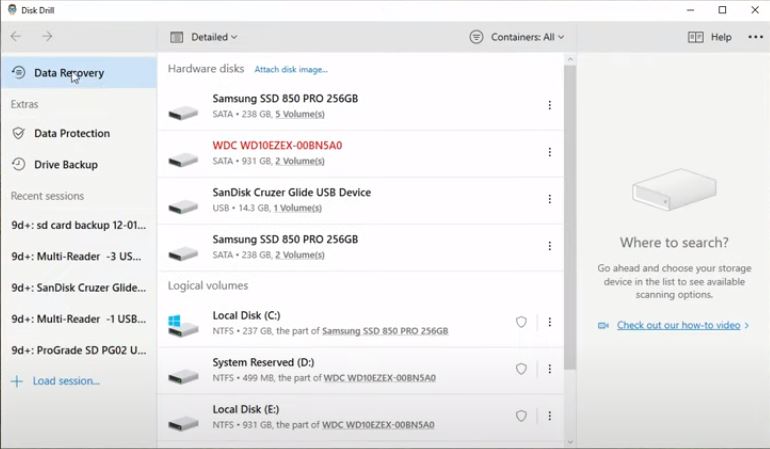
Task: Click the plus icon beside Load session
Action: pos(17,381)
